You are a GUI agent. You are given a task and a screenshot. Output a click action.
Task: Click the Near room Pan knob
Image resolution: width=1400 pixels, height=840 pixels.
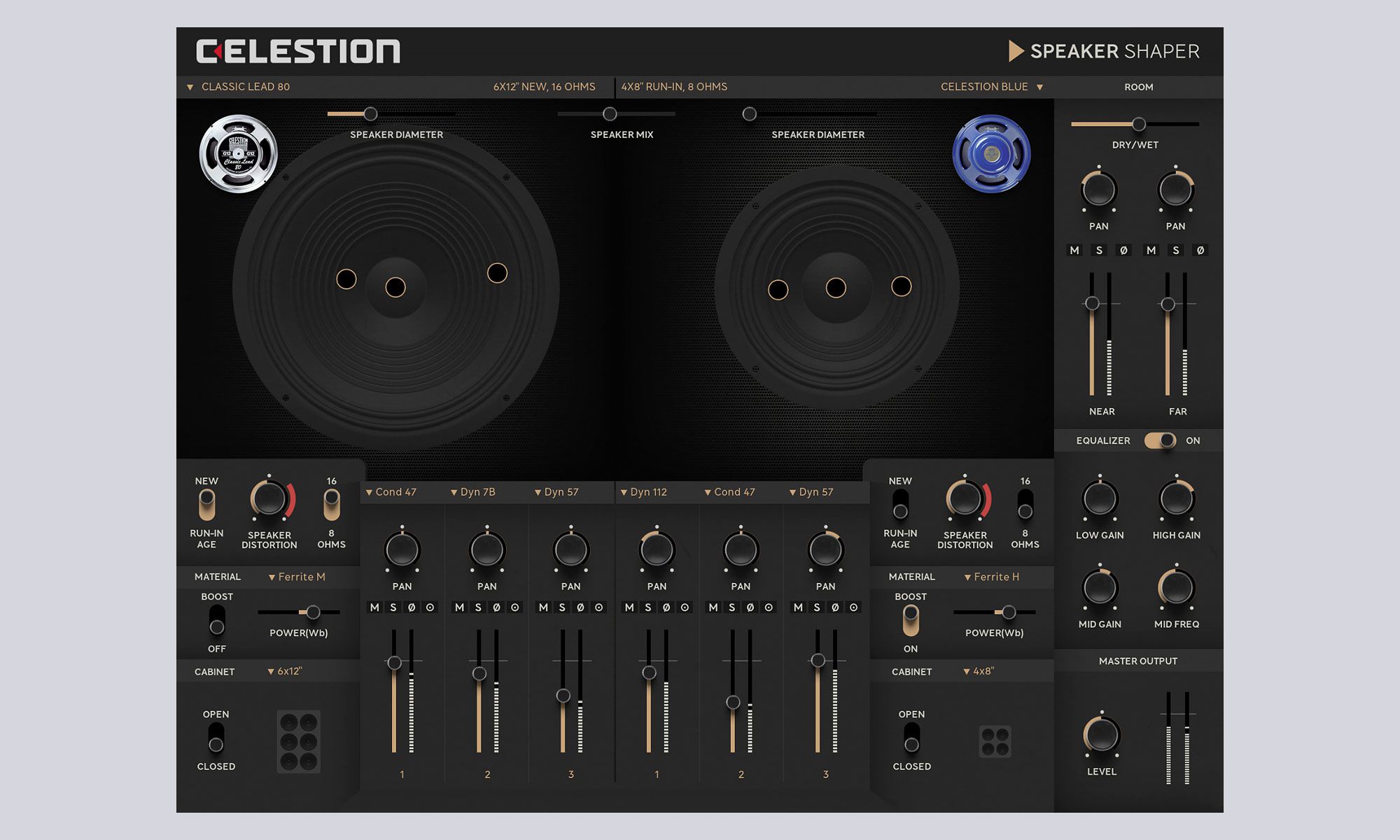[1099, 189]
